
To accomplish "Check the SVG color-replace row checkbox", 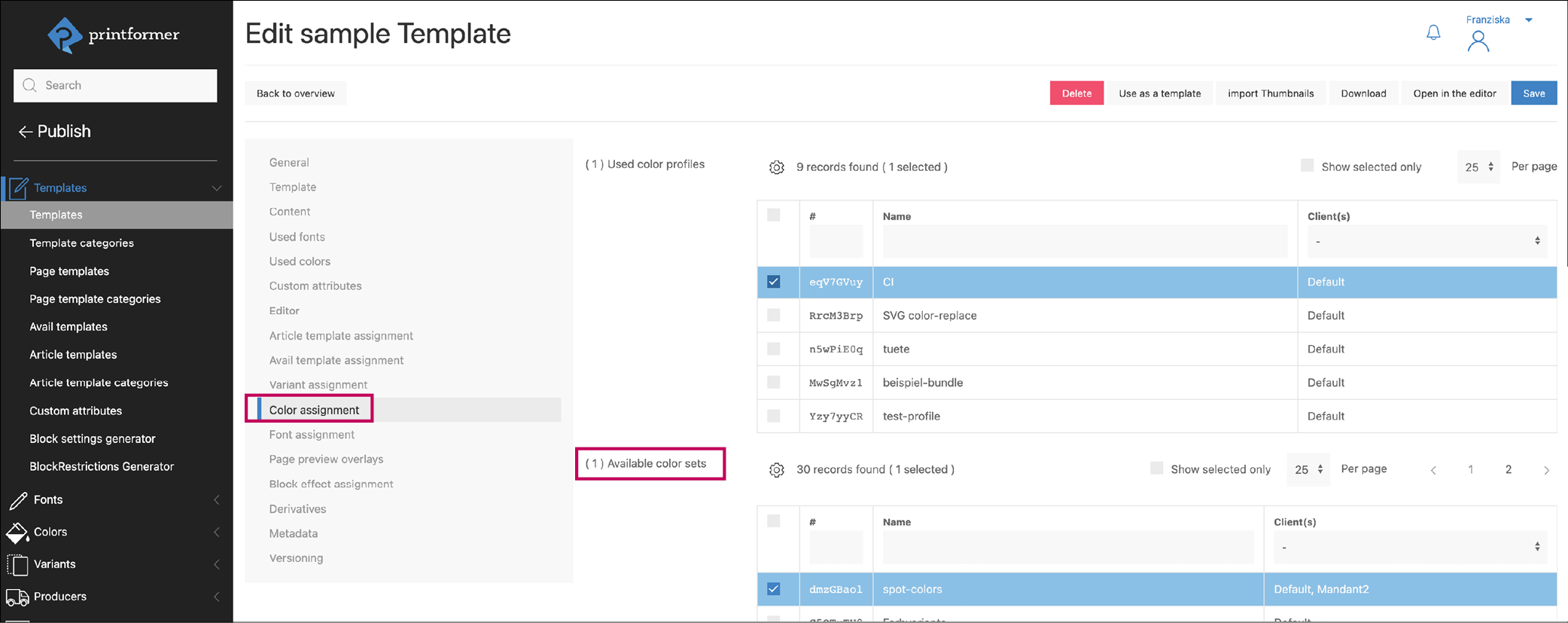I will click(773, 316).
